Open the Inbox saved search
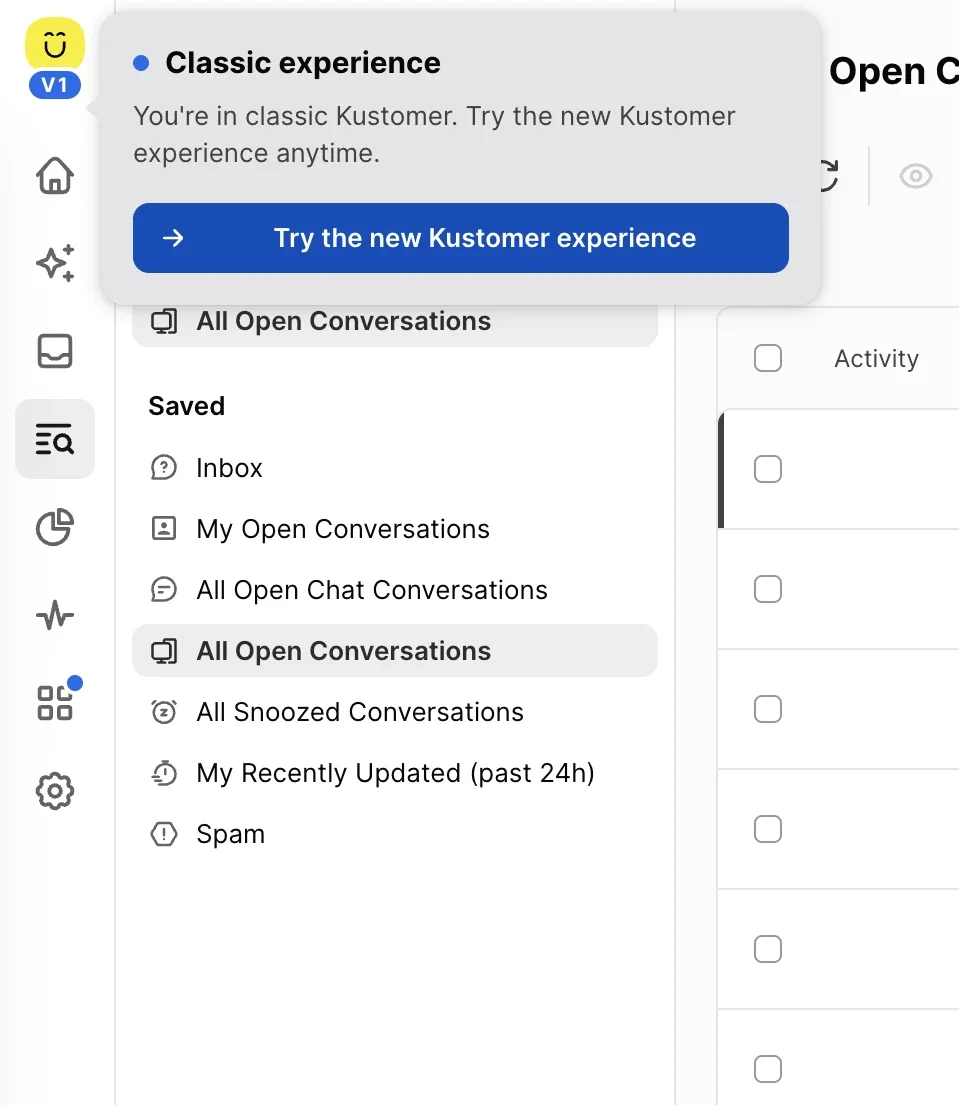The width and height of the screenshot is (959, 1105). pyautogui.click(x=395, y=467)
